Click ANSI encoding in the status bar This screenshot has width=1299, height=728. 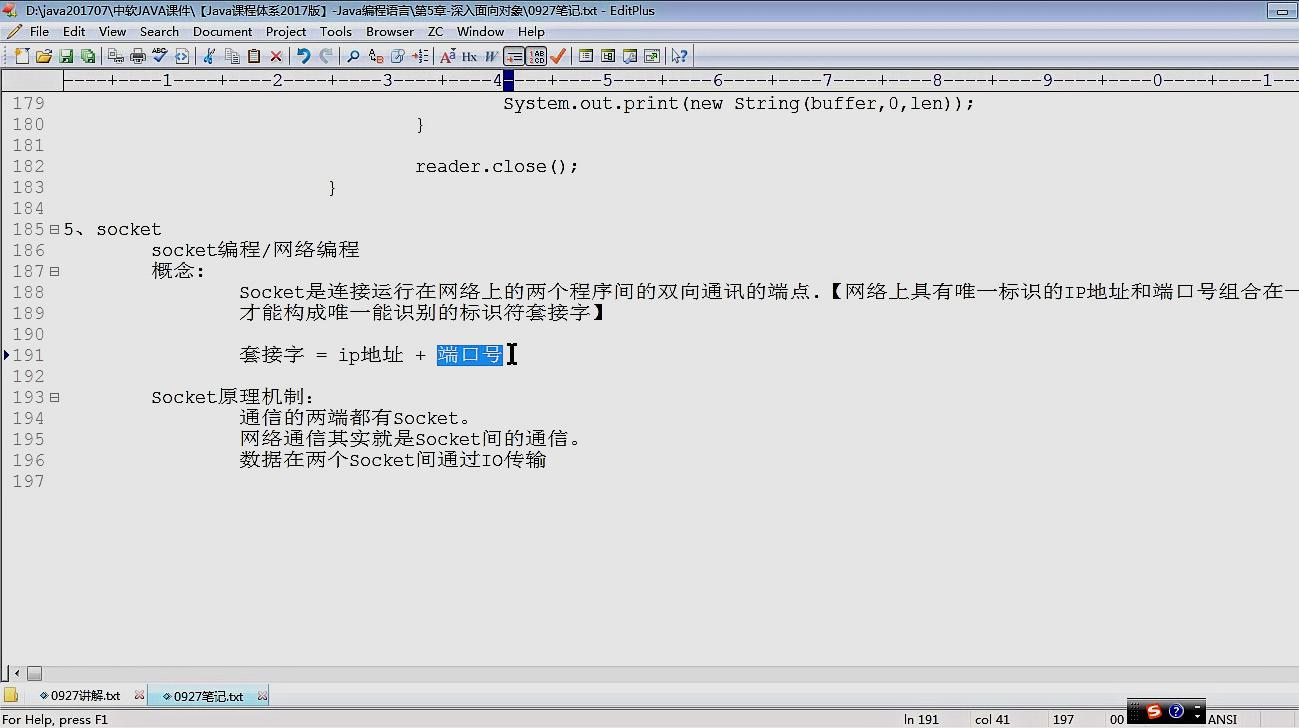1222,719
